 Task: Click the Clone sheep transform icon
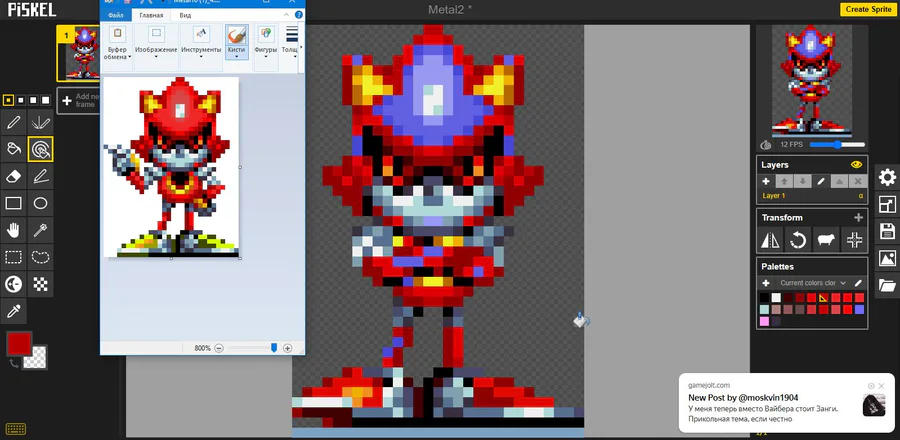click(826, 240)
